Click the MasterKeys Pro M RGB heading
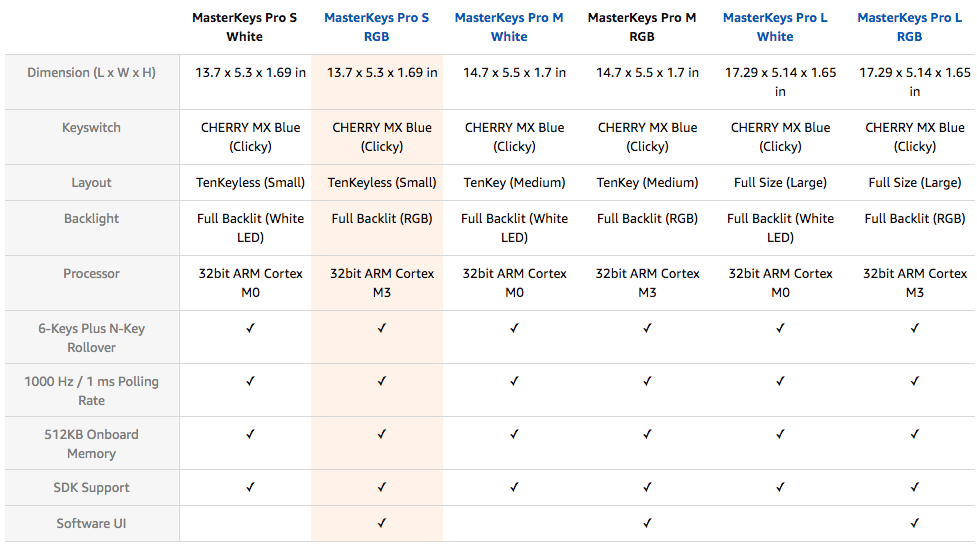This screenshot has width=977, height=546. pos(642,27)
